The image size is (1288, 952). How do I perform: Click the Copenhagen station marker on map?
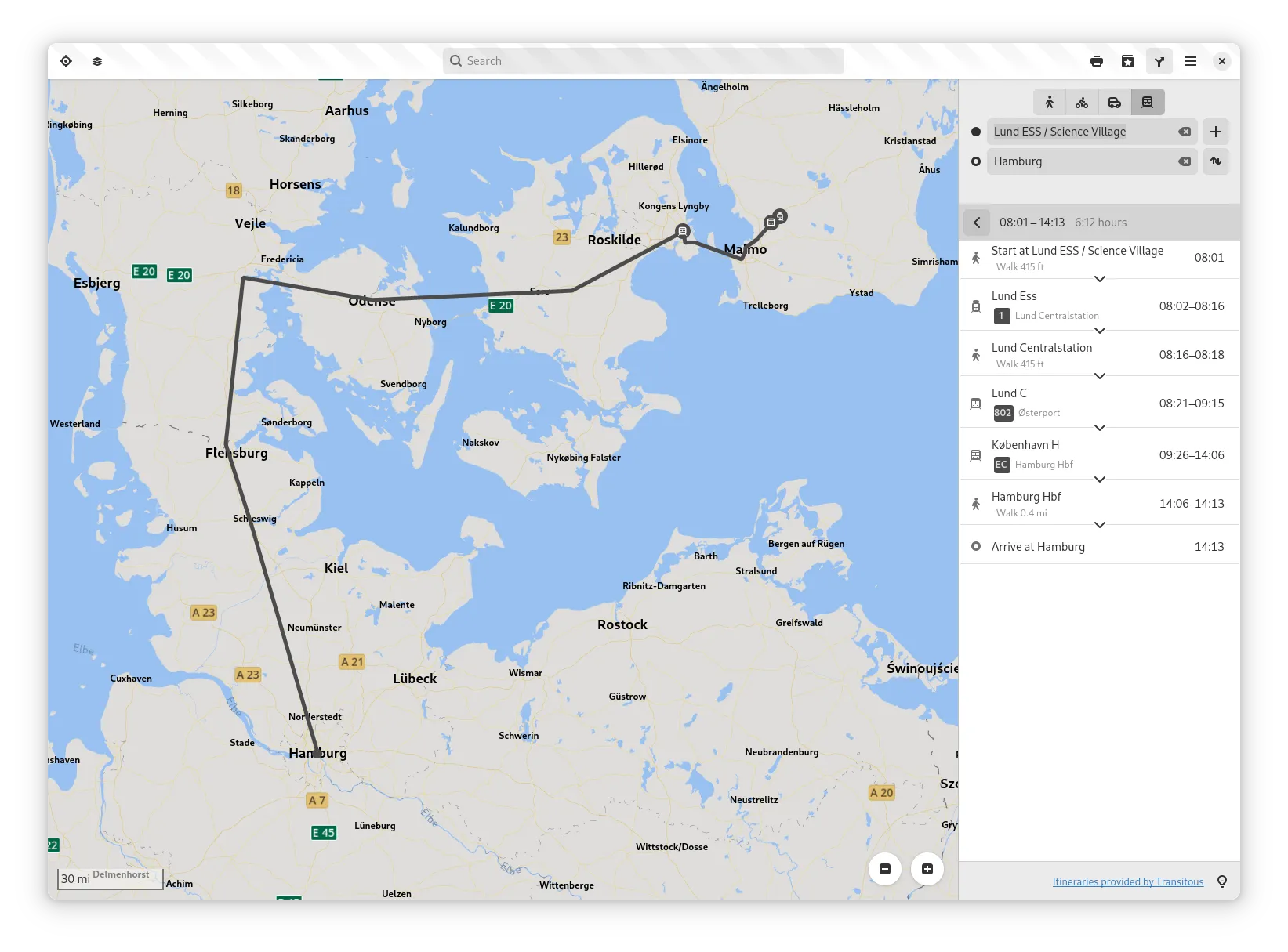click(683, 231)
